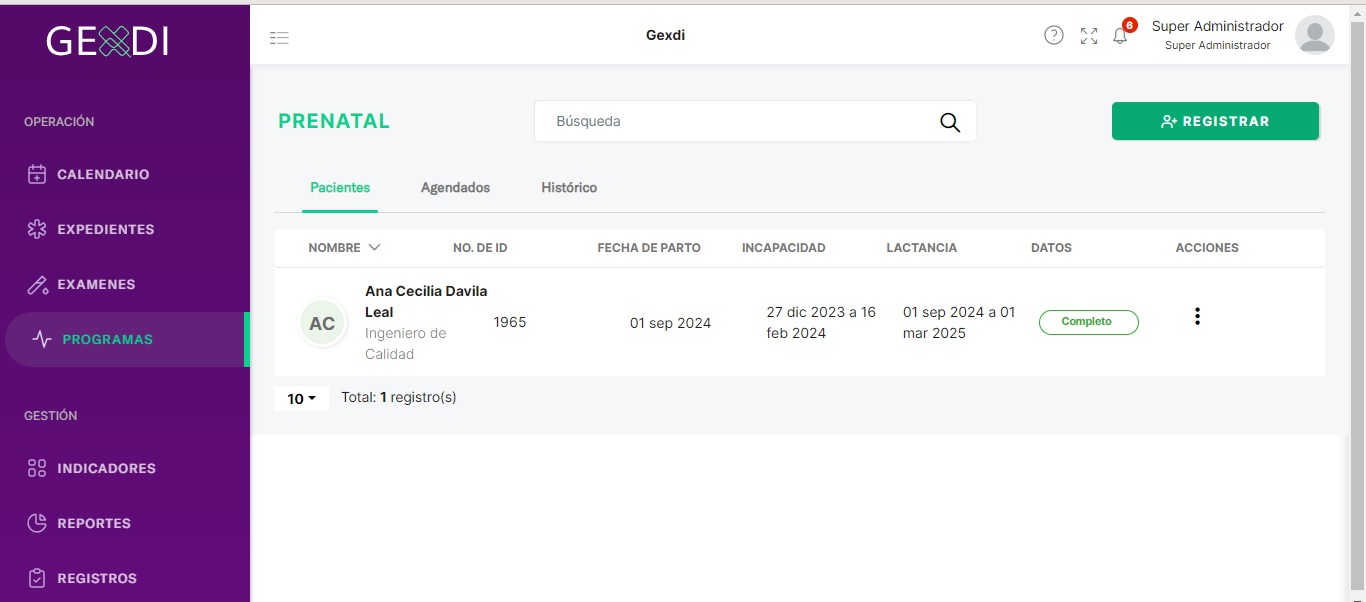Click lactancia range 01 sep 2024 a 01 mar 2025
This screenshot has height=602, width=1366.
tap(959, 322)
